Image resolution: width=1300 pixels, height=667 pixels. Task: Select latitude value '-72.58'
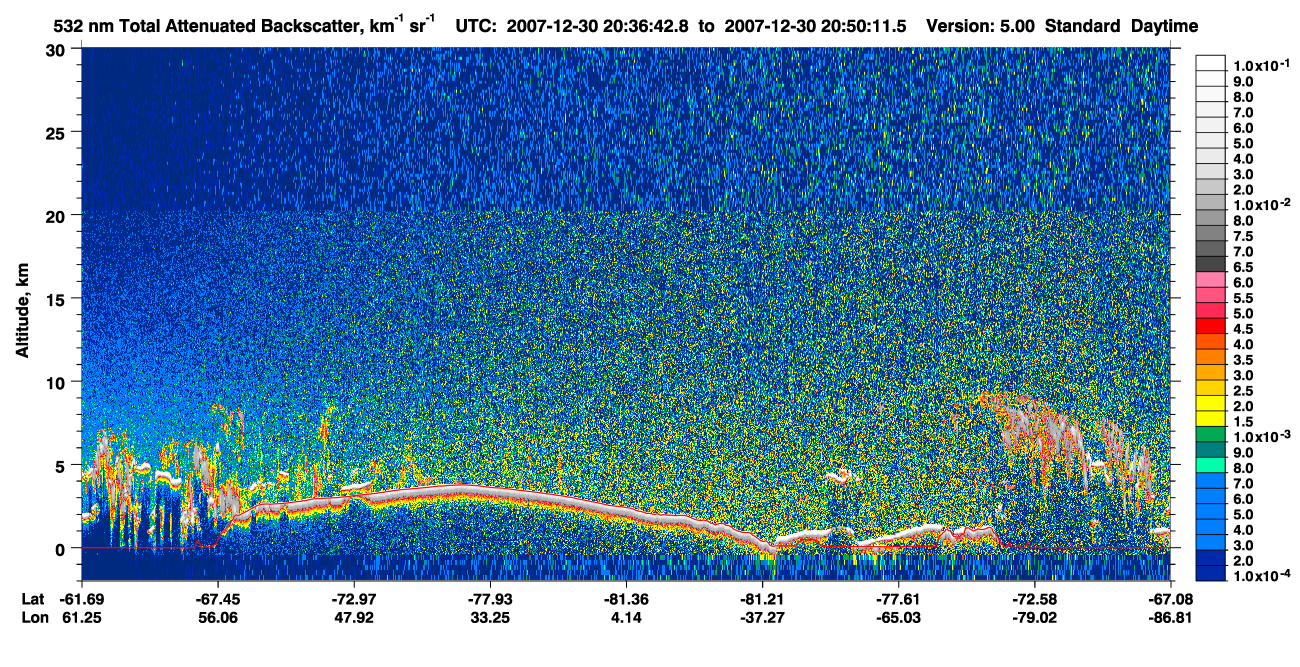(1033, 599)
